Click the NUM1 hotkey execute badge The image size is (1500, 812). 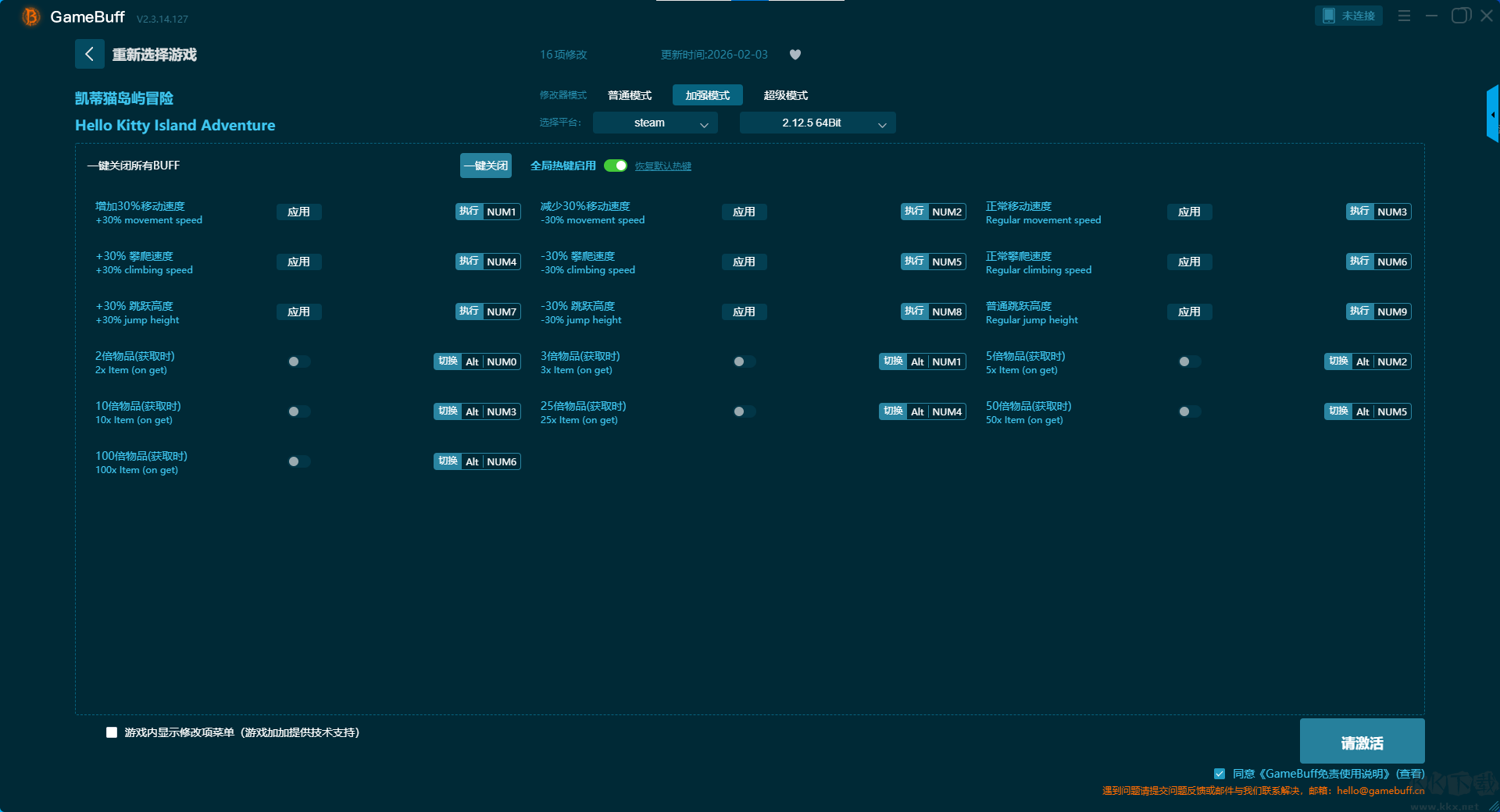point(488,212)
